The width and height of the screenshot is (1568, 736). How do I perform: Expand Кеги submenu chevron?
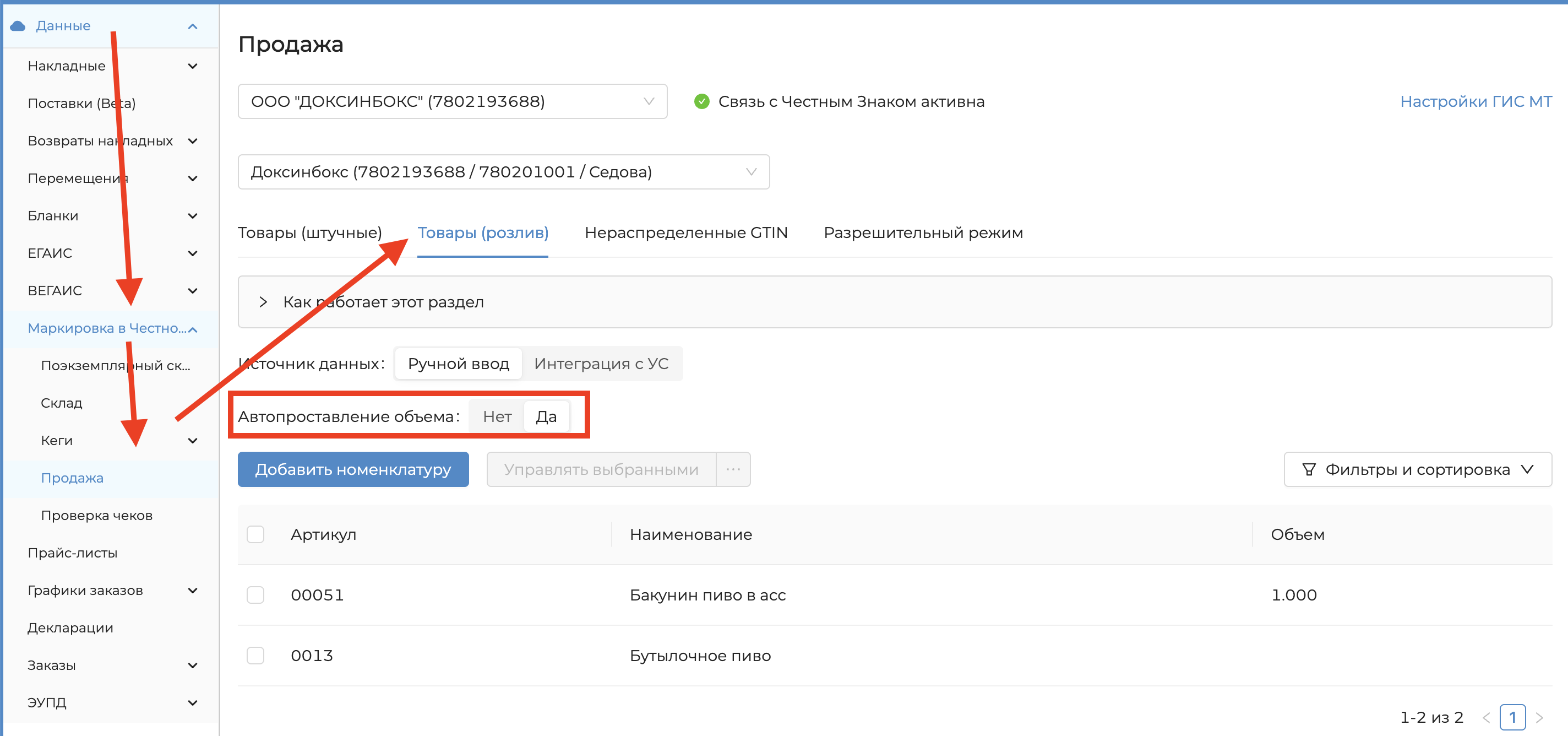193,441
